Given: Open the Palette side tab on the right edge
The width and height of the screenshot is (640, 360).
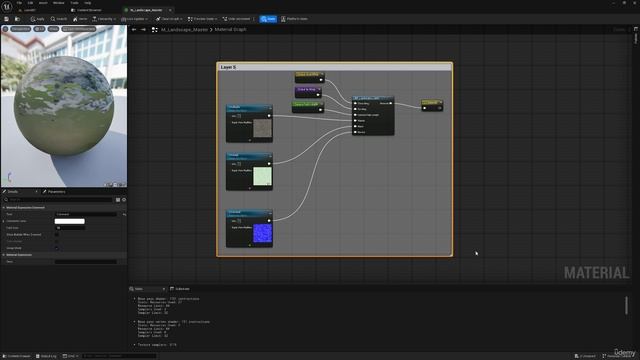Looking at the screenshot, I should coord(636,36).
